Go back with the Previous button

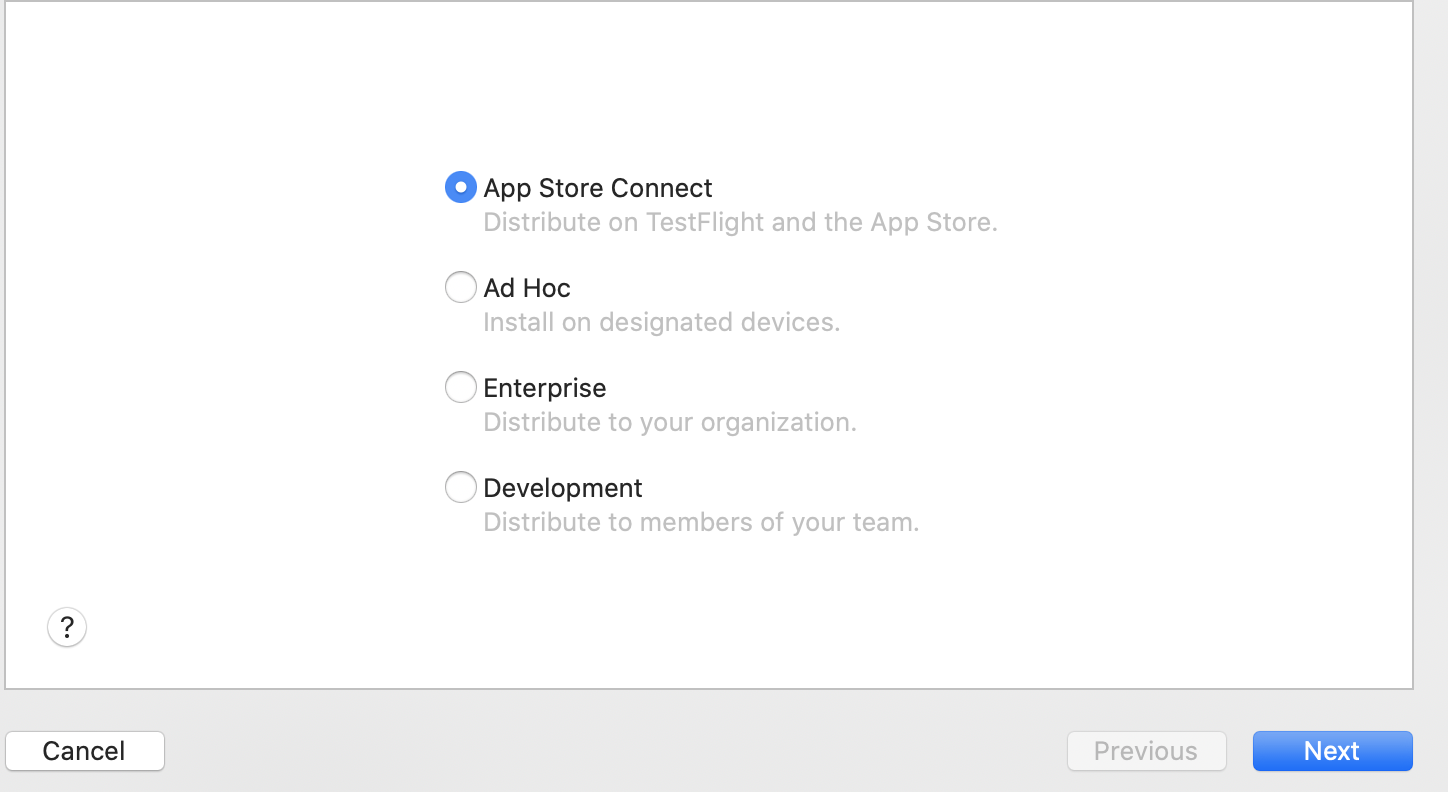[x=1146, y=751]
